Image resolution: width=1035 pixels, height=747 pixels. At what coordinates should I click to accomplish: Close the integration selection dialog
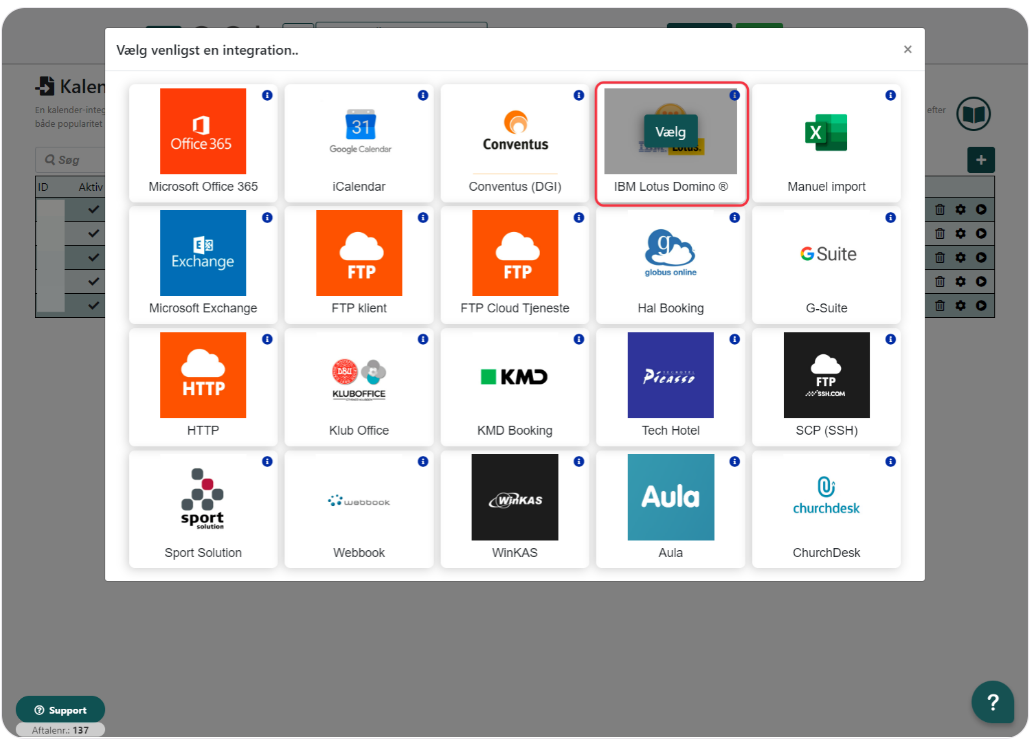point(908,49)
